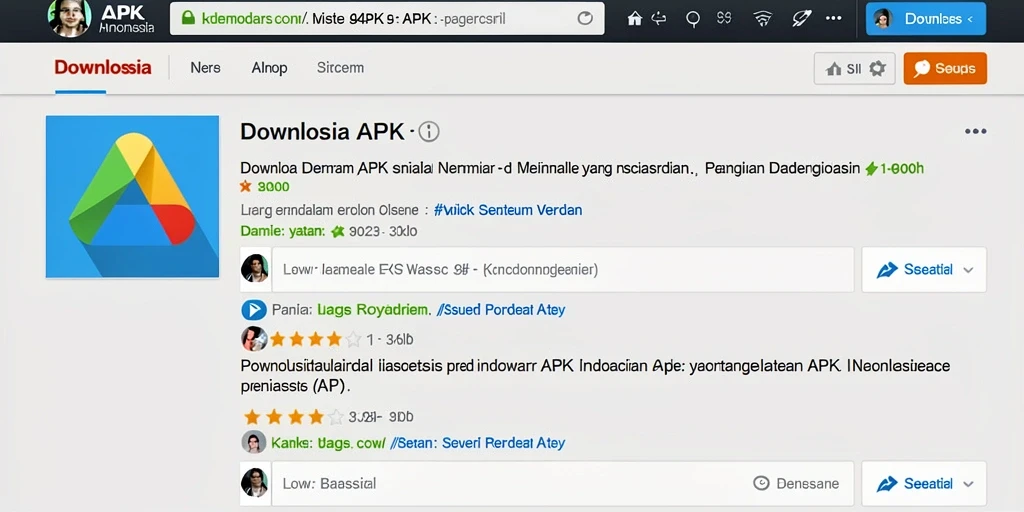
Task: Open the app page three-dot options menu
Action: click(x=976, y=132)
